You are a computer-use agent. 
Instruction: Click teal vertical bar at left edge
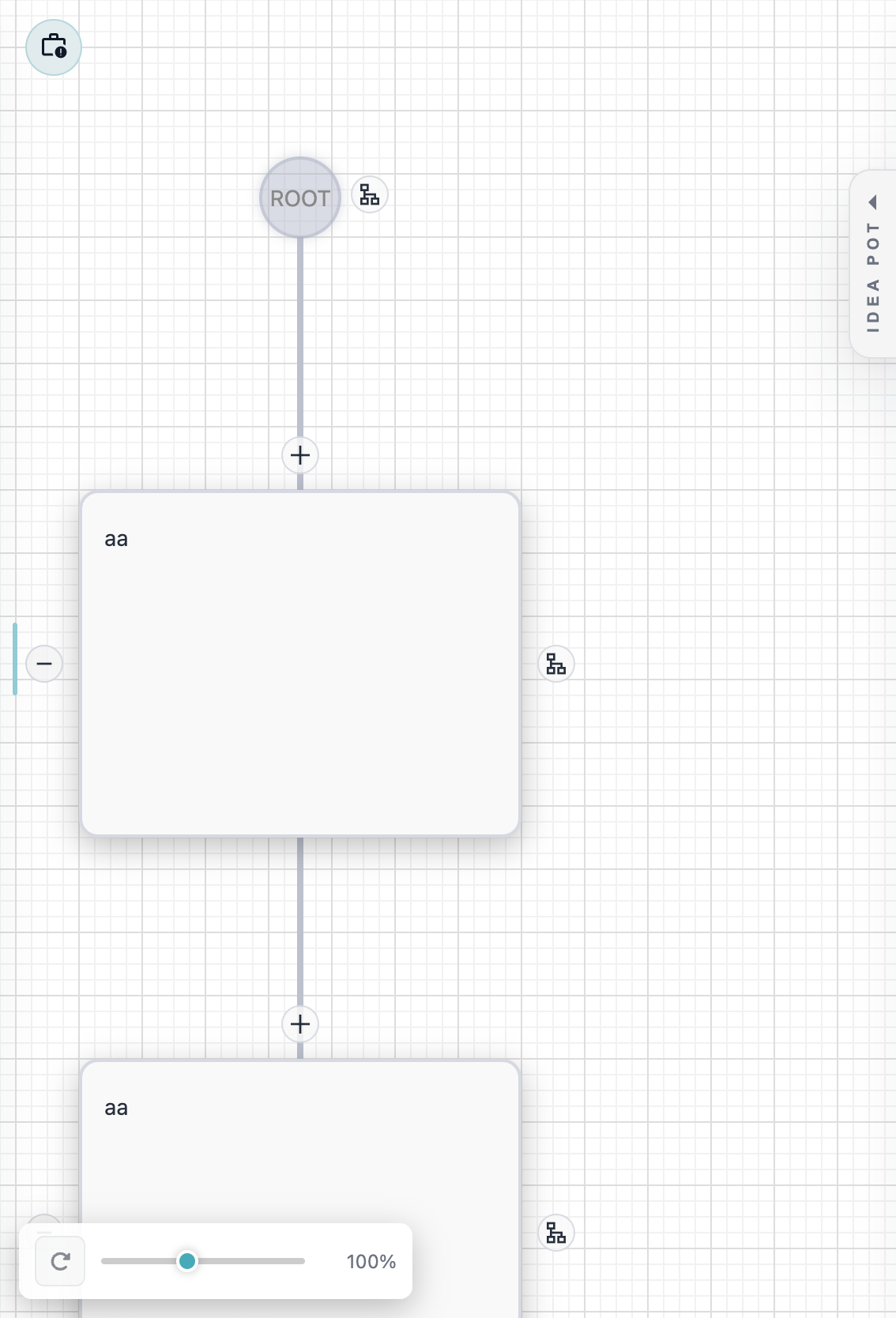pos(15,659)
